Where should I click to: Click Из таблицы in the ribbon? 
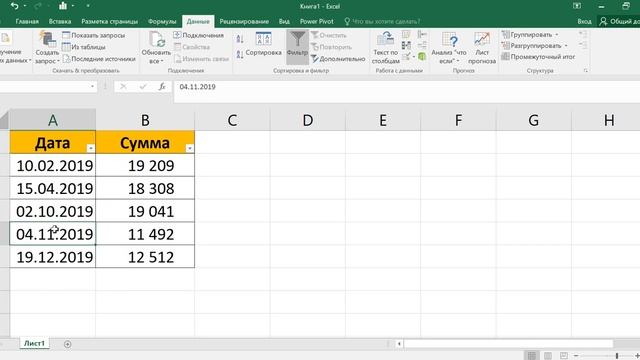tap(84, 47)
